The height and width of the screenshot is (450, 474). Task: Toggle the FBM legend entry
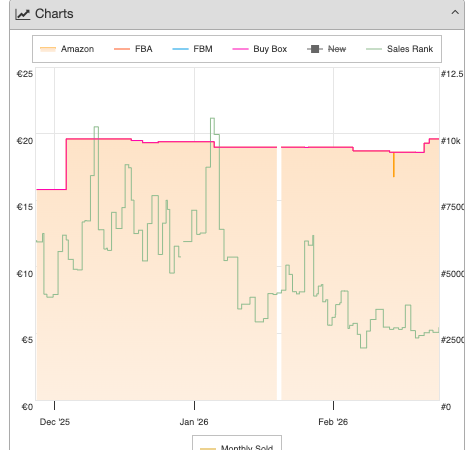coord(192,49)
